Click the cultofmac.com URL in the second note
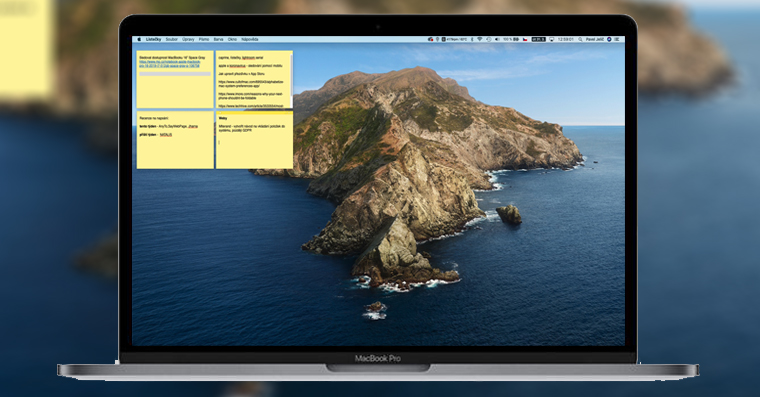This screenshot has height=397, width=760. tap(251, 84)
